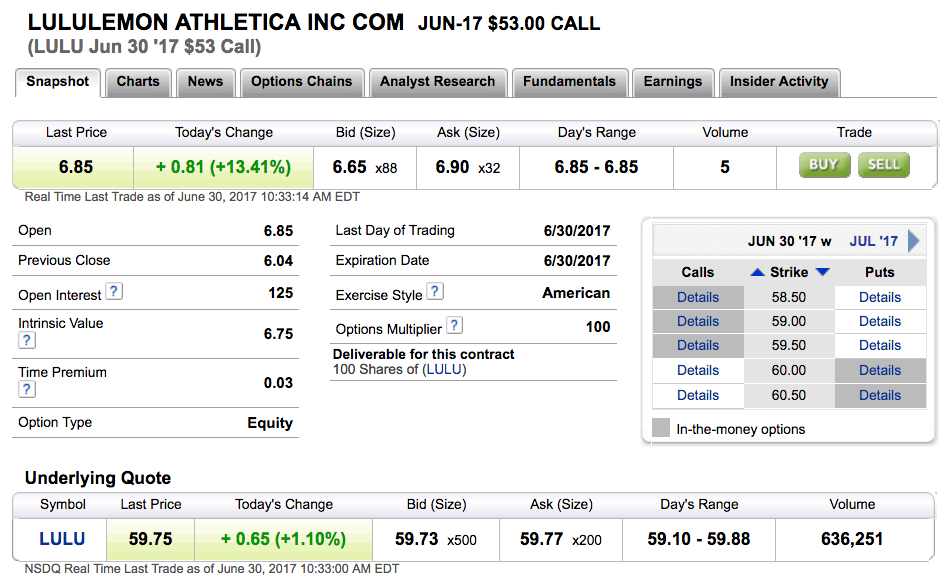The width and height of the screenshot is (944, 585).
Task: Click LULU link in deliverable text
Action: tap(444, 370)
